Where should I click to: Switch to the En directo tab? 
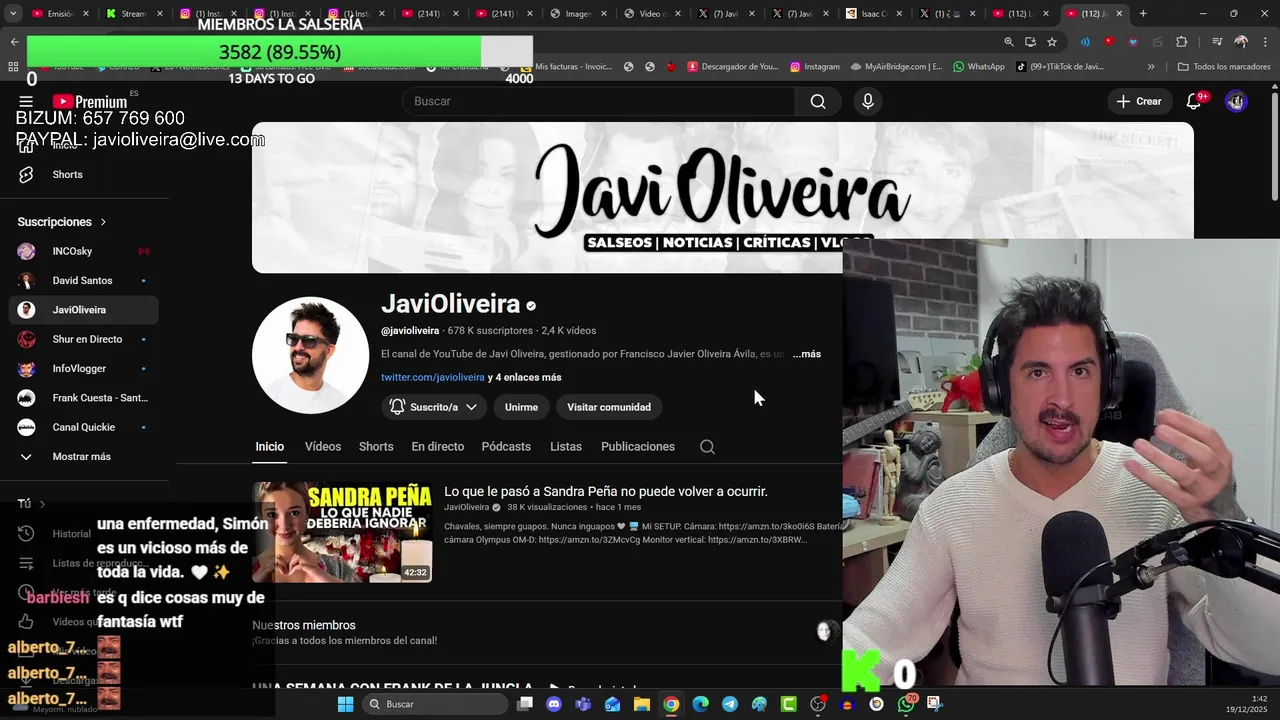438,447
